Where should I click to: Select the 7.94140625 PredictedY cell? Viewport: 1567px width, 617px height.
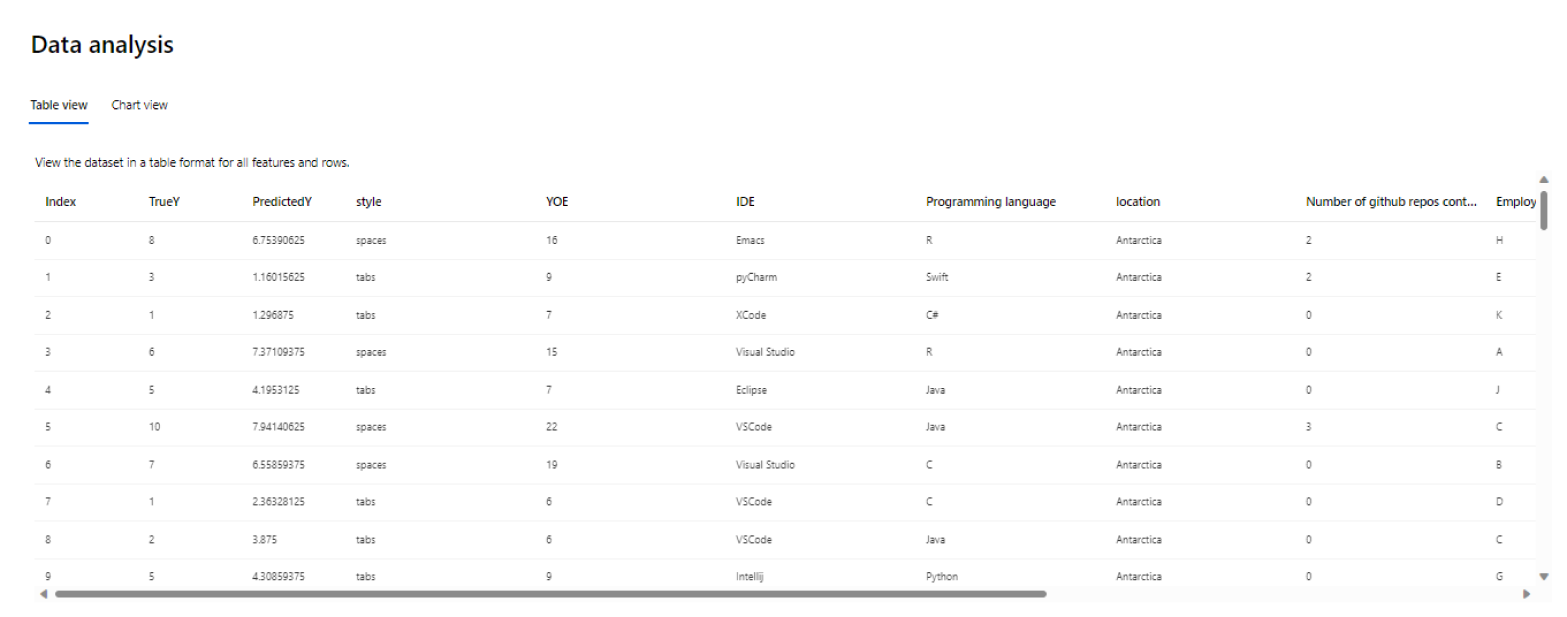(279, 427)
